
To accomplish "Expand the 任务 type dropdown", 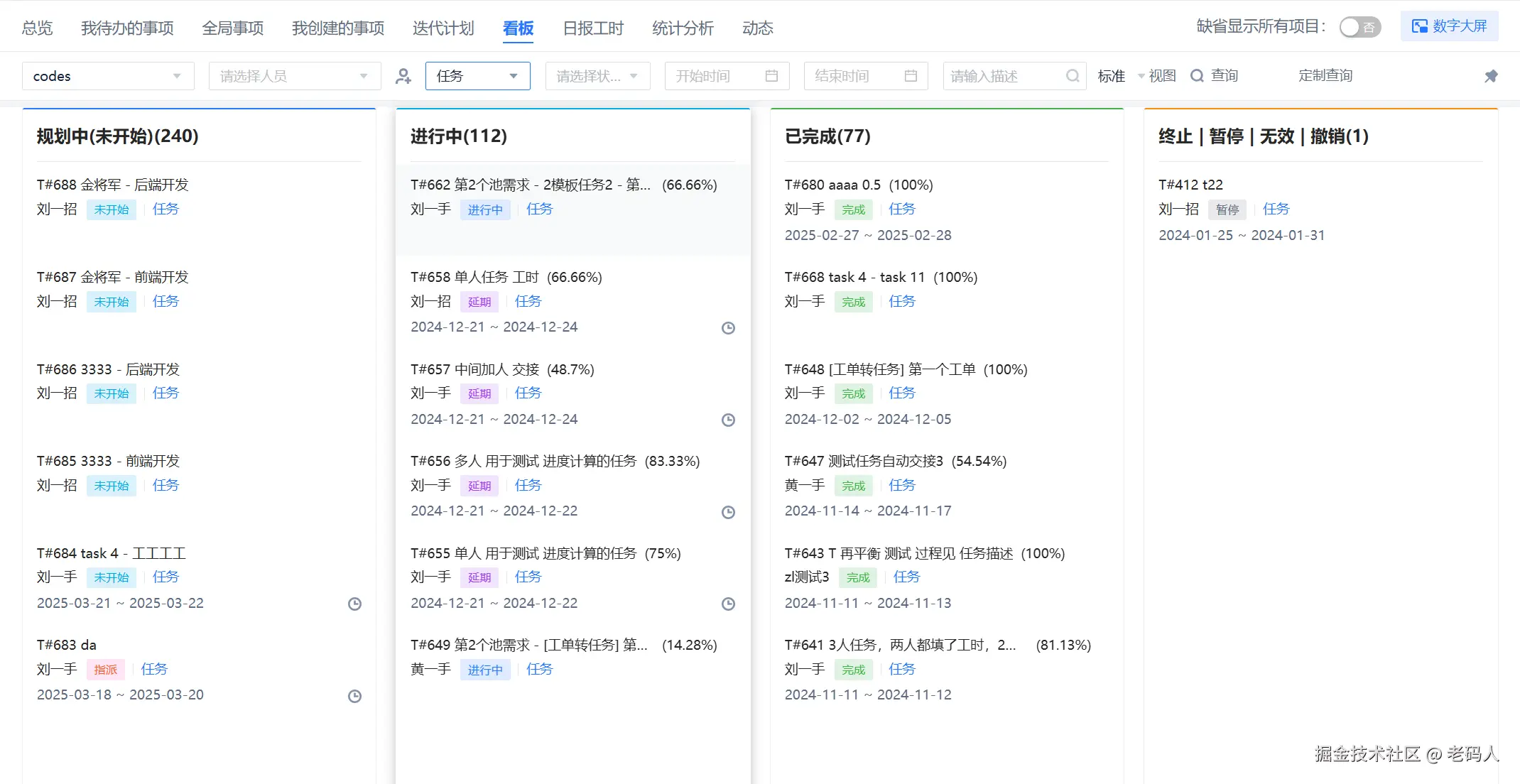I will [477, 76].
